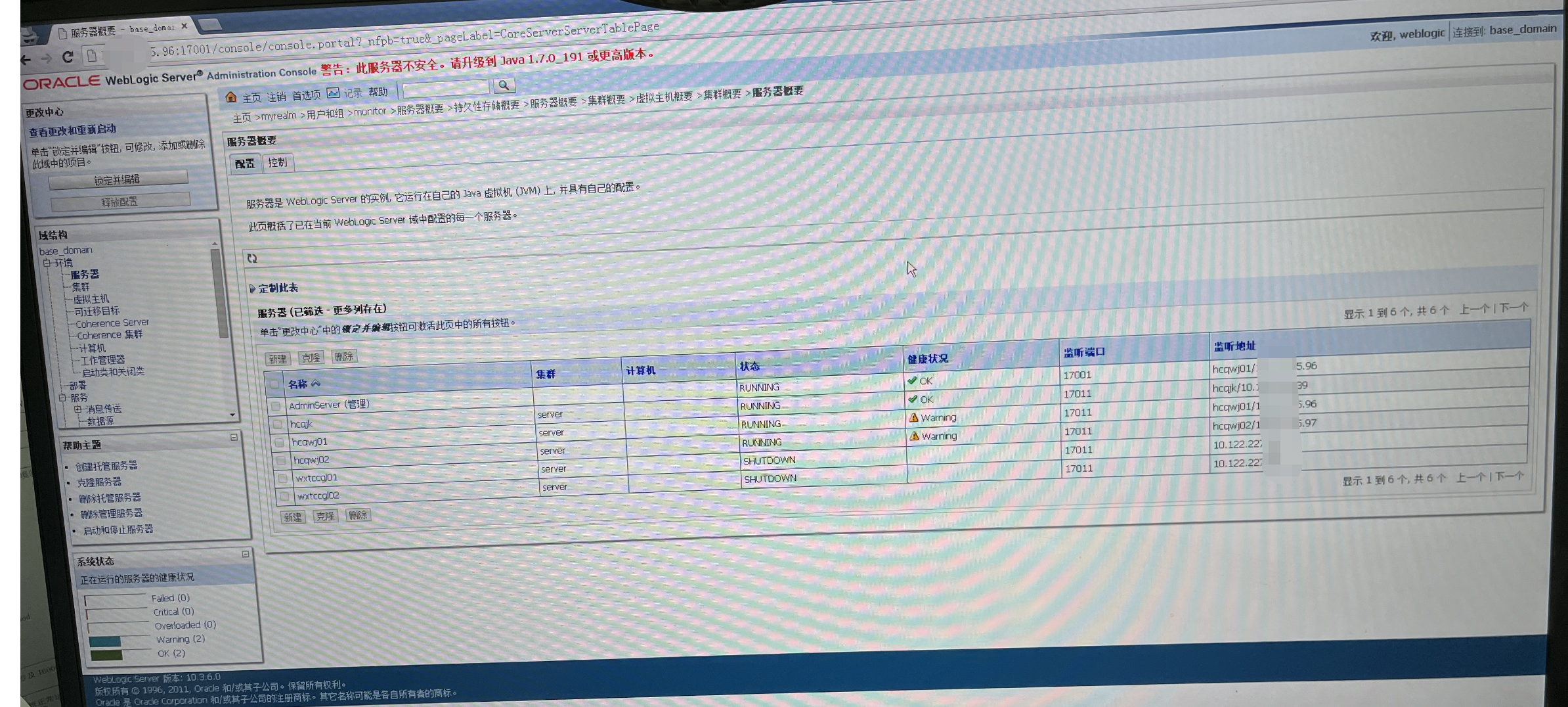1568x707 pixels.
Task: Switch to the 控制 tab
Action: (278, 162)
